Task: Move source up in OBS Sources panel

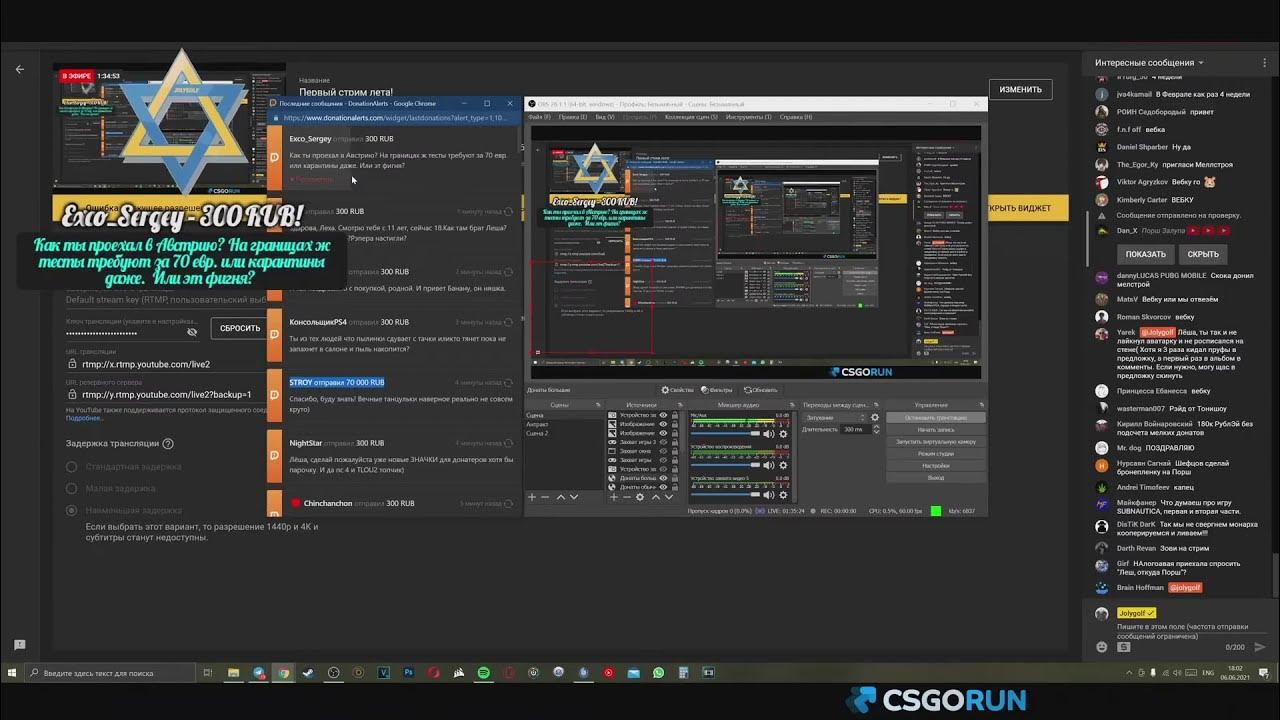Action: click(656, 497)
